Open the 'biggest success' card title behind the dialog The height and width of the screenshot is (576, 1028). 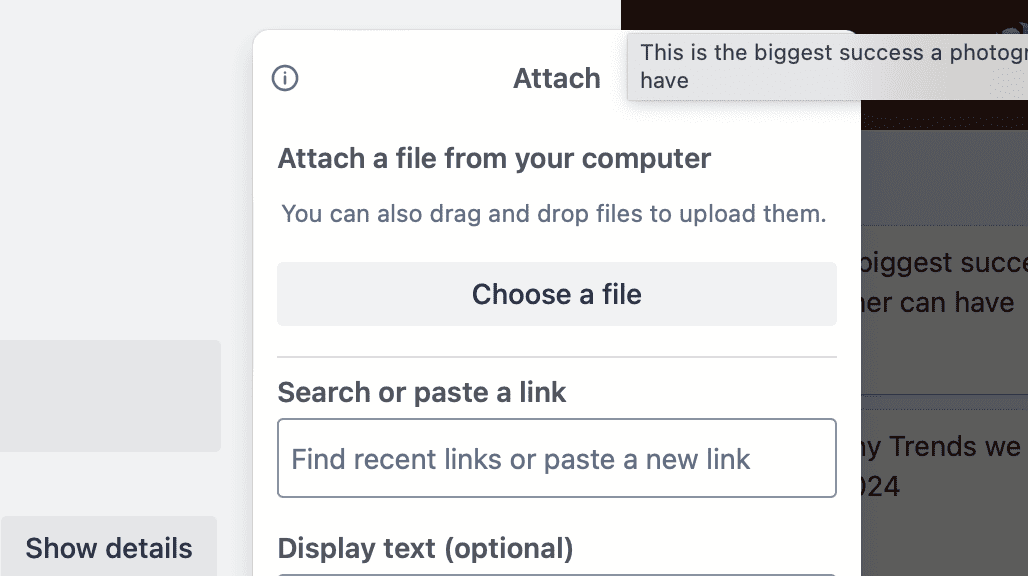point(942,263)
